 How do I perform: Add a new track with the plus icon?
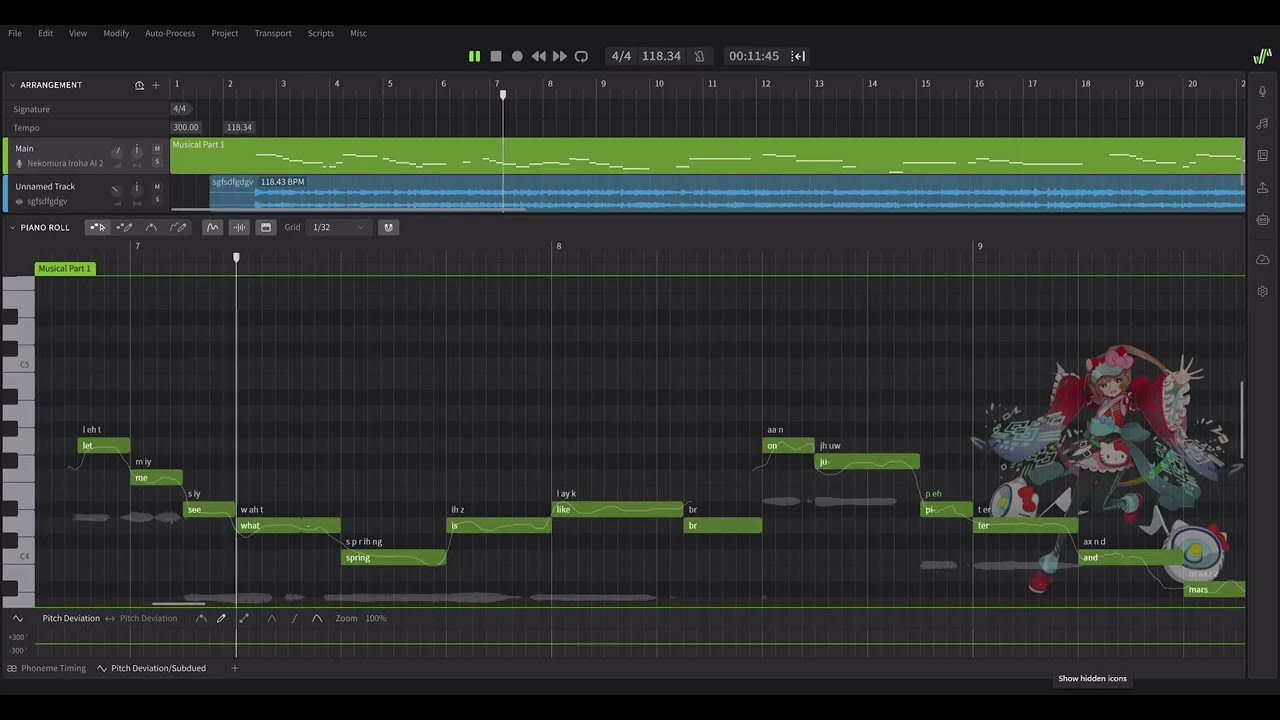coord(155,85)
